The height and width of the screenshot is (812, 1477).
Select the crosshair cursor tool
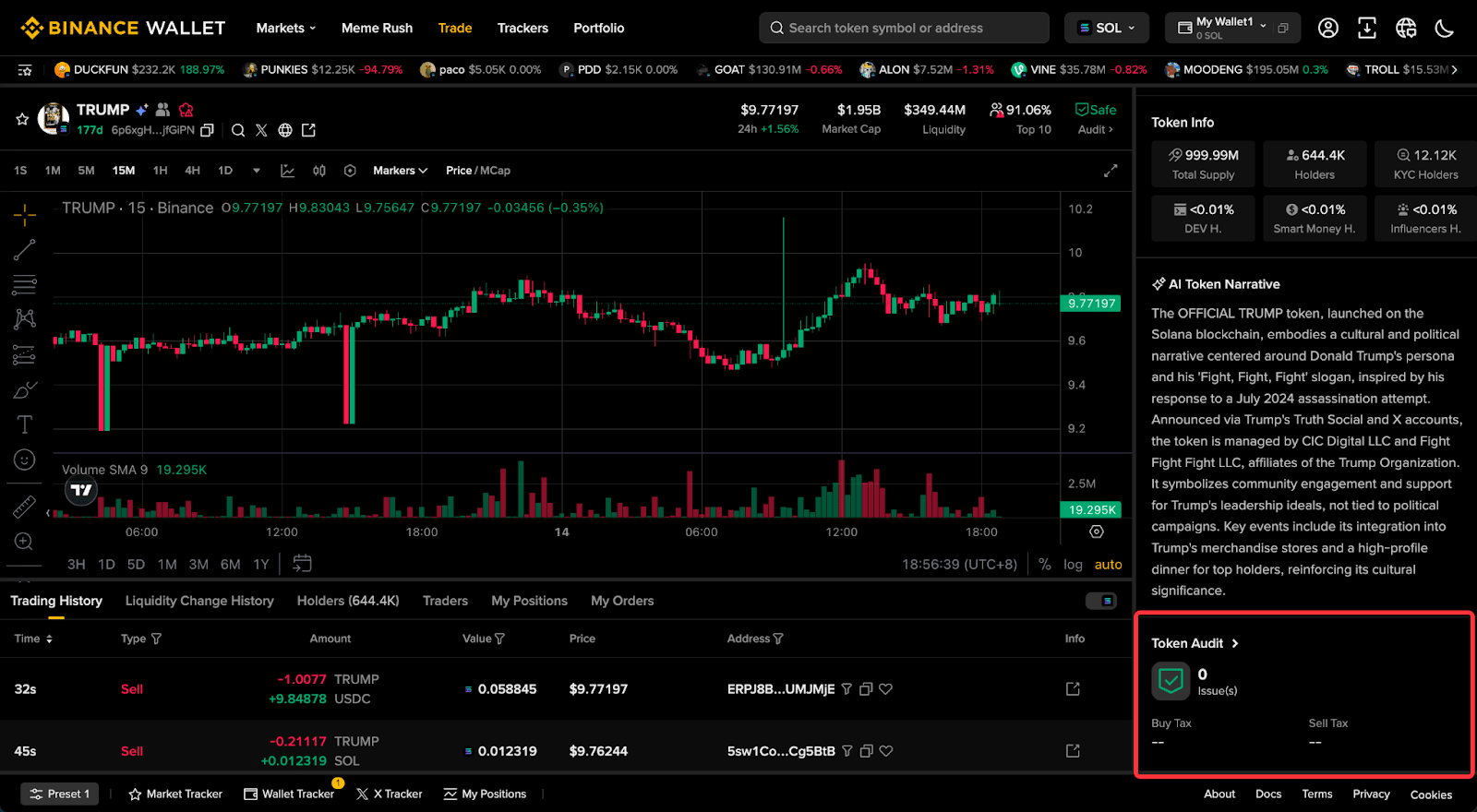[x=25, y=215]
